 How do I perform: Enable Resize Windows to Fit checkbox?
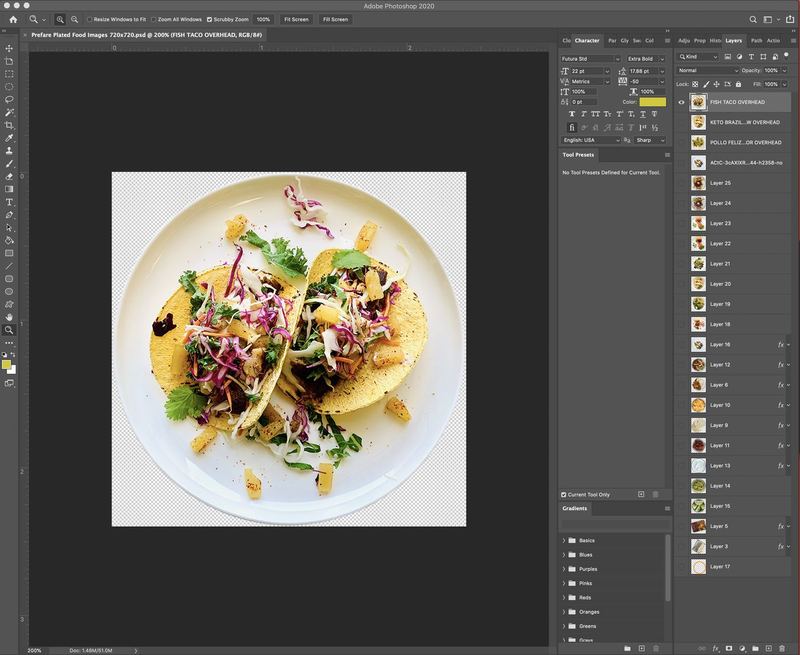[90, 19]
